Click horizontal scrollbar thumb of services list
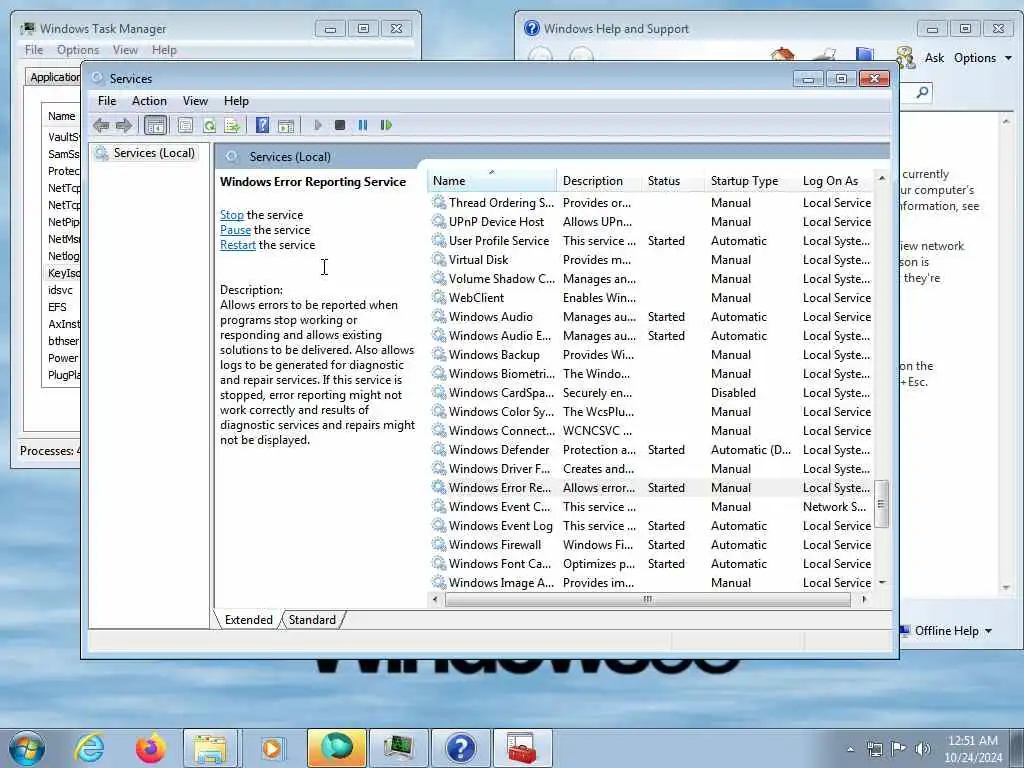1024x768 pixels. click(648, 599)
